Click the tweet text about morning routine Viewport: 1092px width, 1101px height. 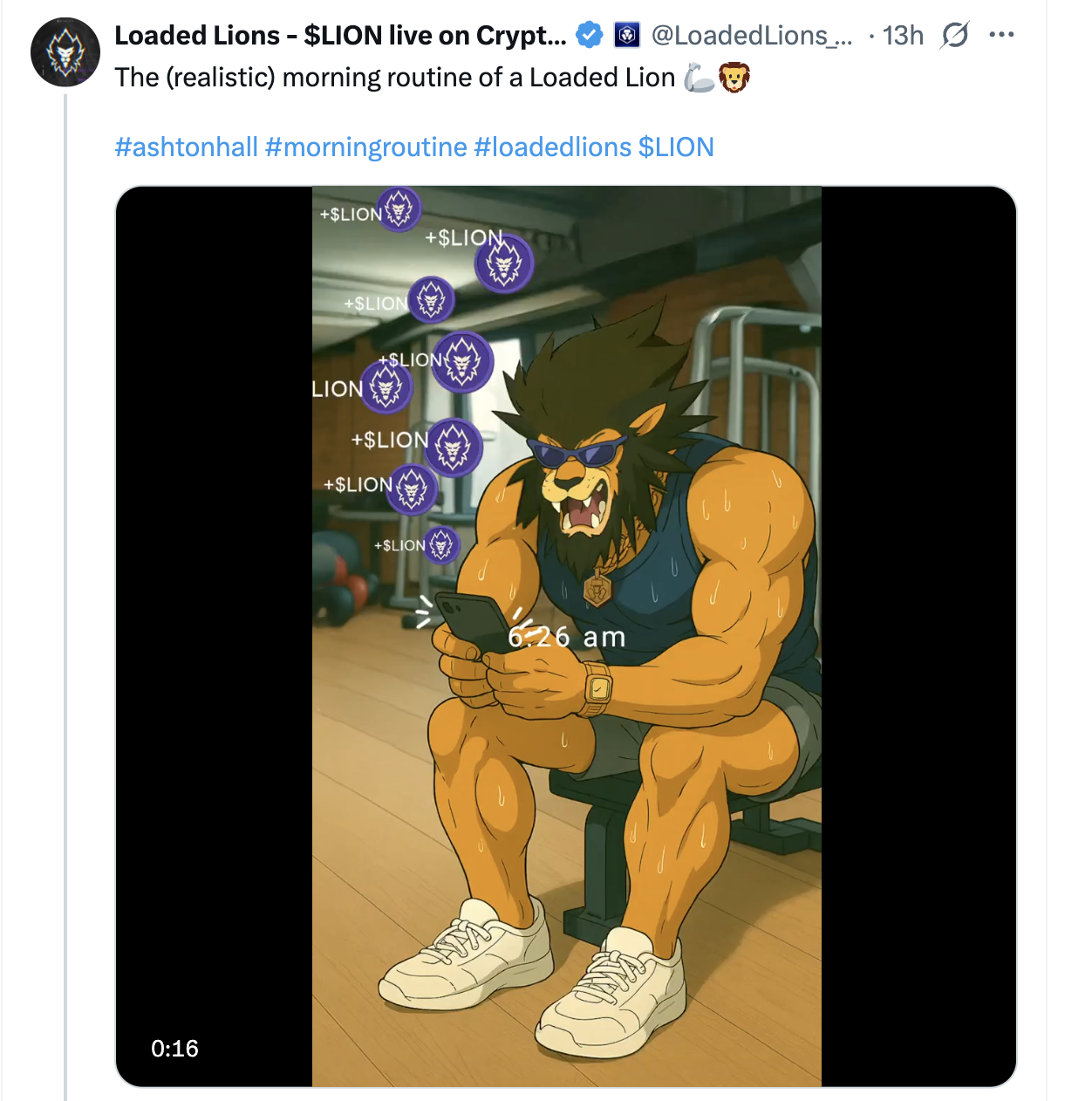394,78
